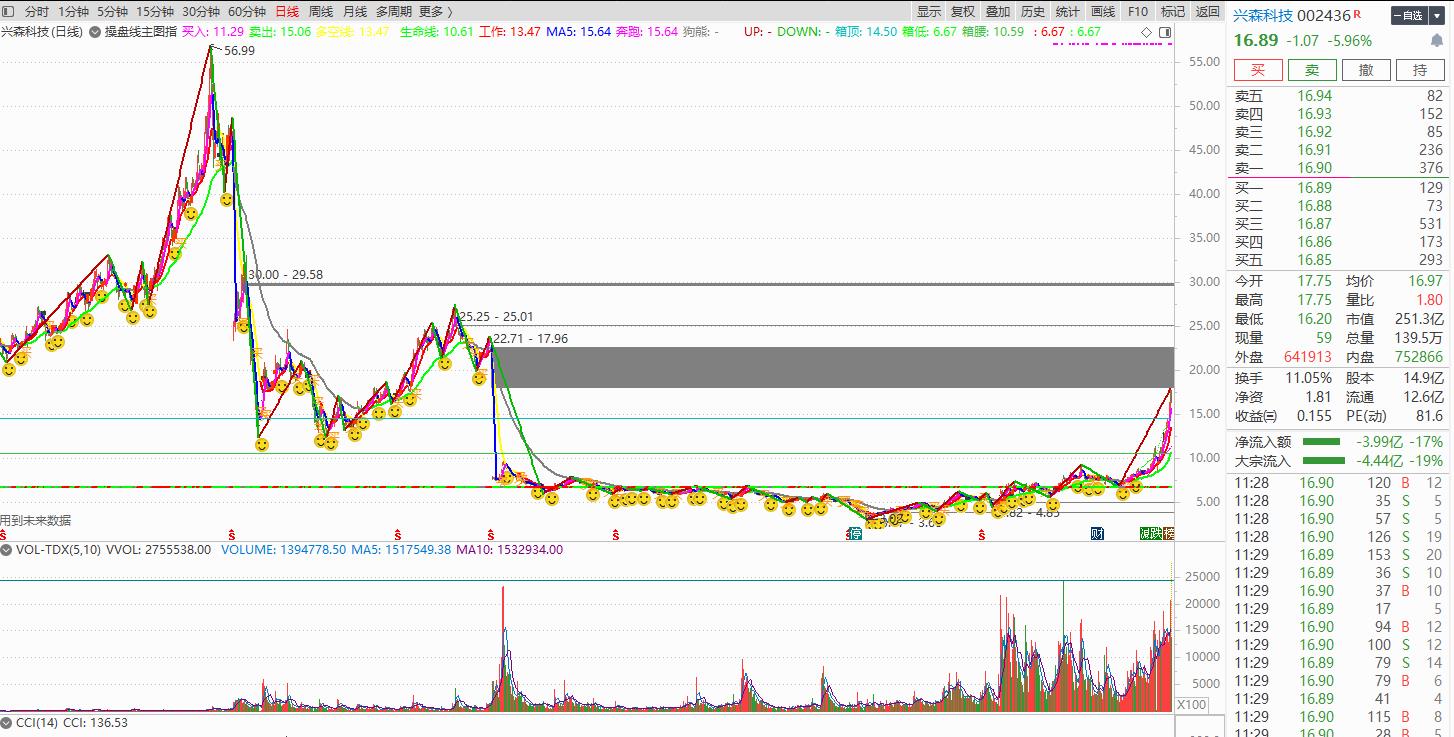Expand main chart indicator dropdown arrow
1454x737 pixels.
[x=96, y=32]
